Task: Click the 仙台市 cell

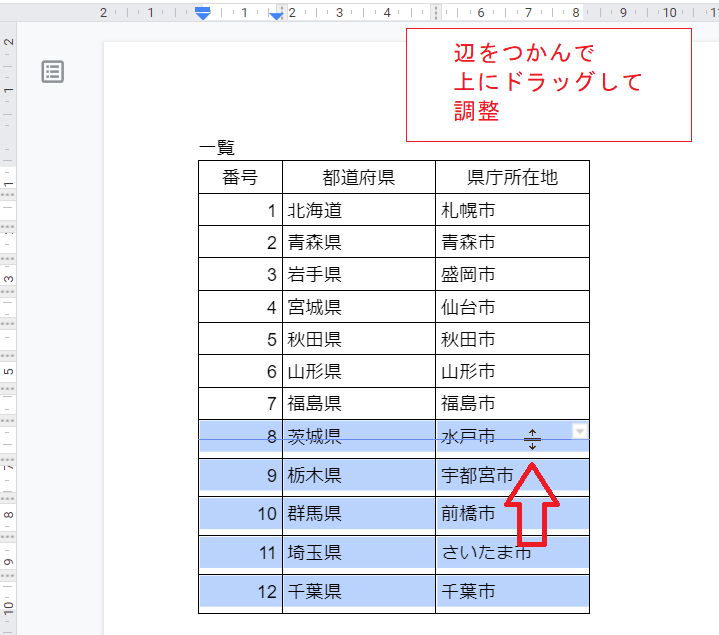Action: [512, 307]
